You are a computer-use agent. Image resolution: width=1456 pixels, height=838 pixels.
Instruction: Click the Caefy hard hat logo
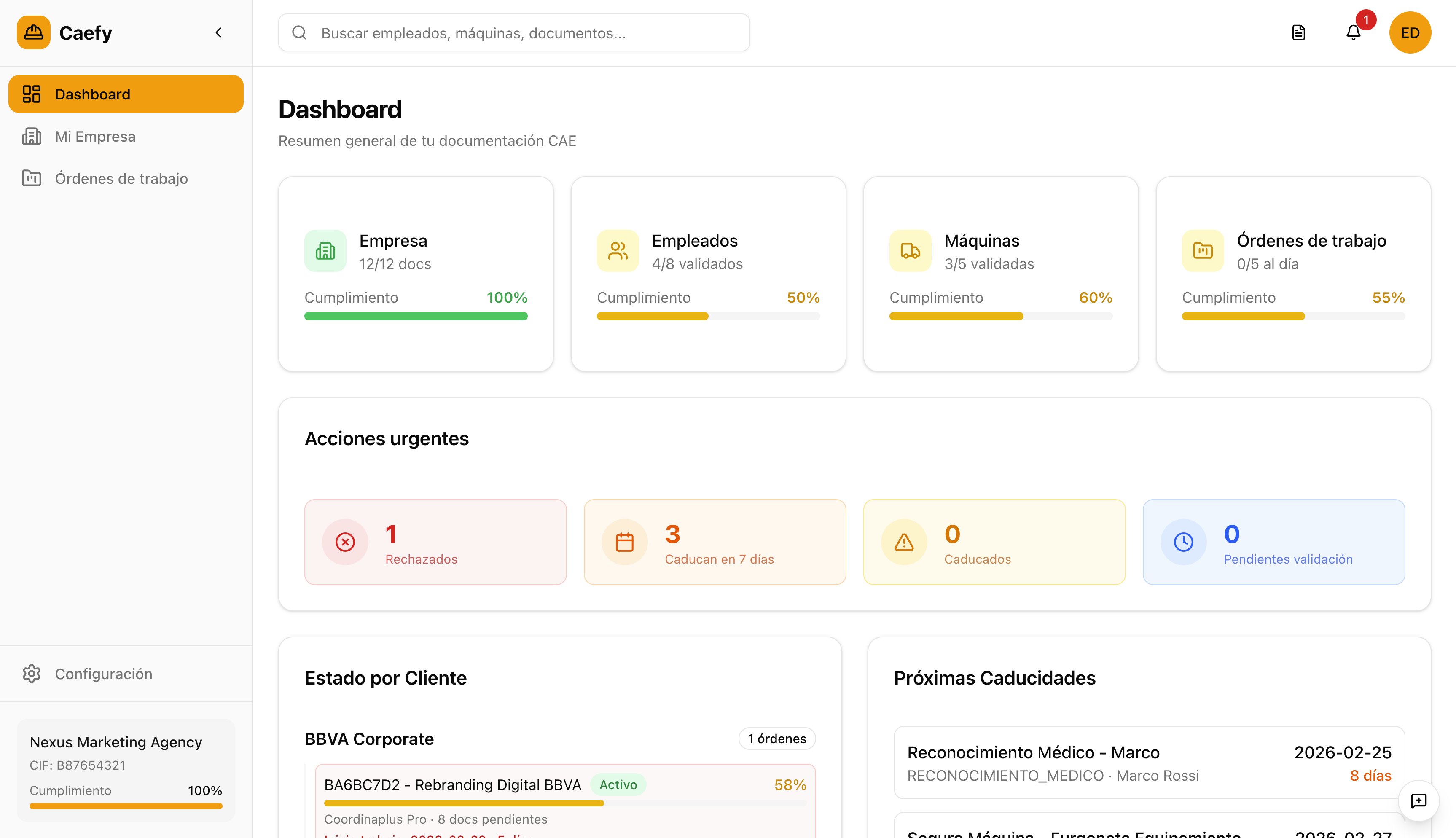click(33, 32)
